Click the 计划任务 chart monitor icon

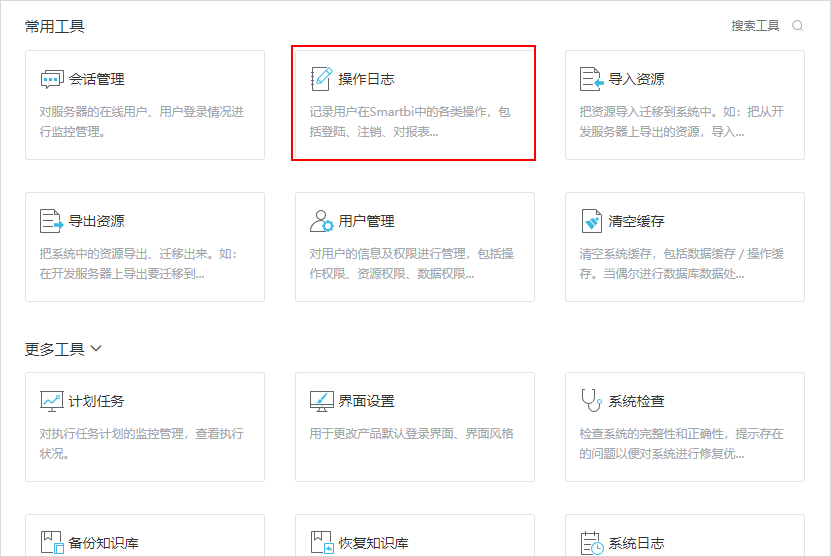(52, 401)
